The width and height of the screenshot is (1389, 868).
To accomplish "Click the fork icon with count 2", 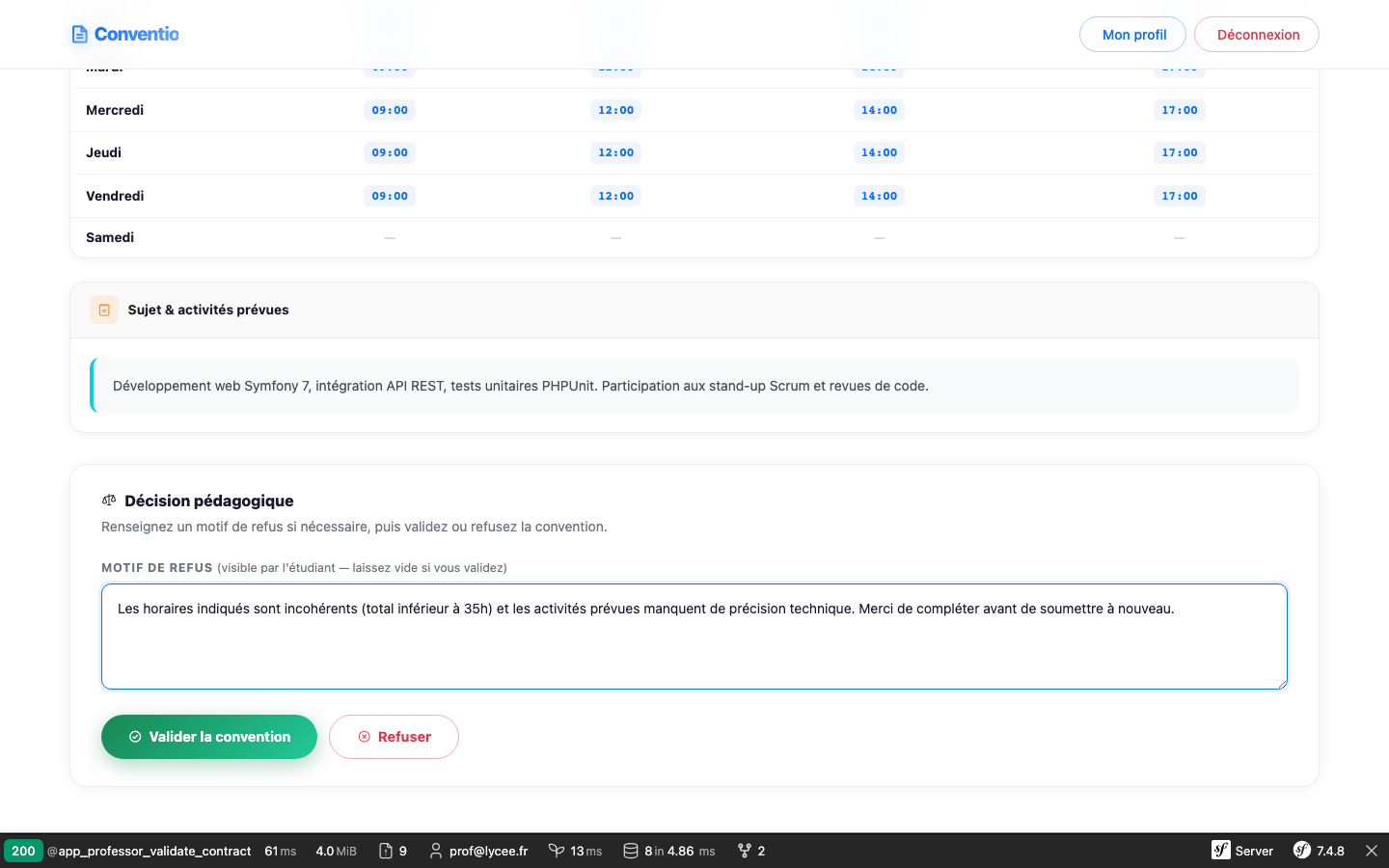I will tap(744, 851).
